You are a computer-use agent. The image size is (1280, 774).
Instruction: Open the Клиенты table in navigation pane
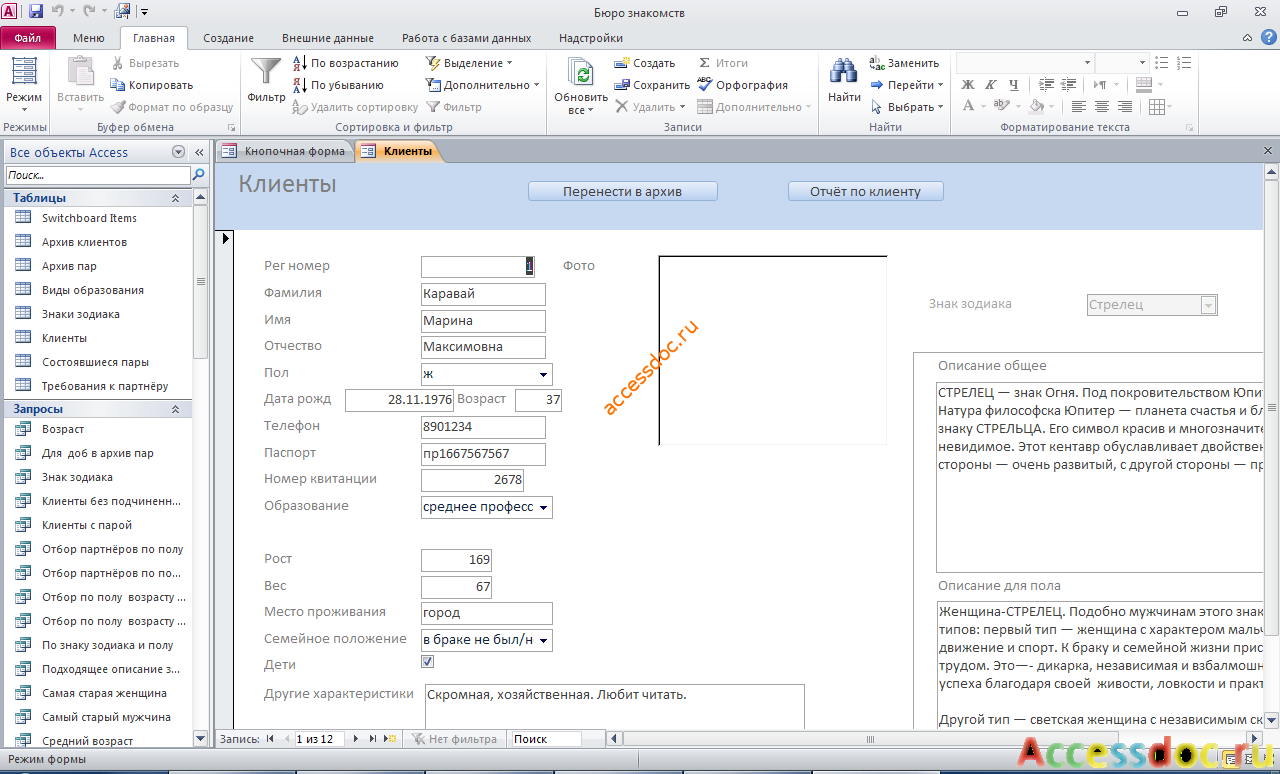tap(64, 338)
